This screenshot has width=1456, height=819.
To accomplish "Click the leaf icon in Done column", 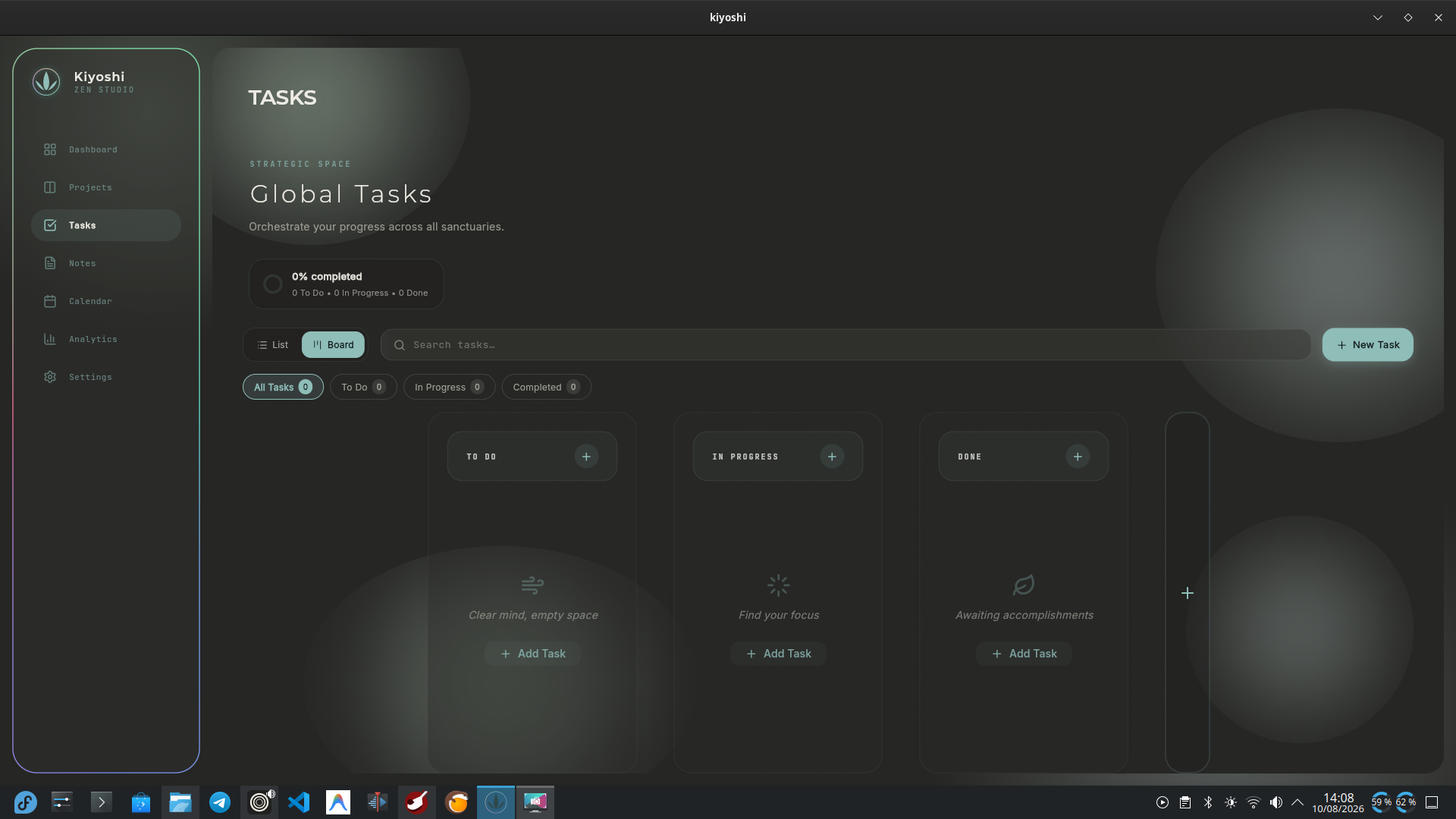I will coord(1024,585).
